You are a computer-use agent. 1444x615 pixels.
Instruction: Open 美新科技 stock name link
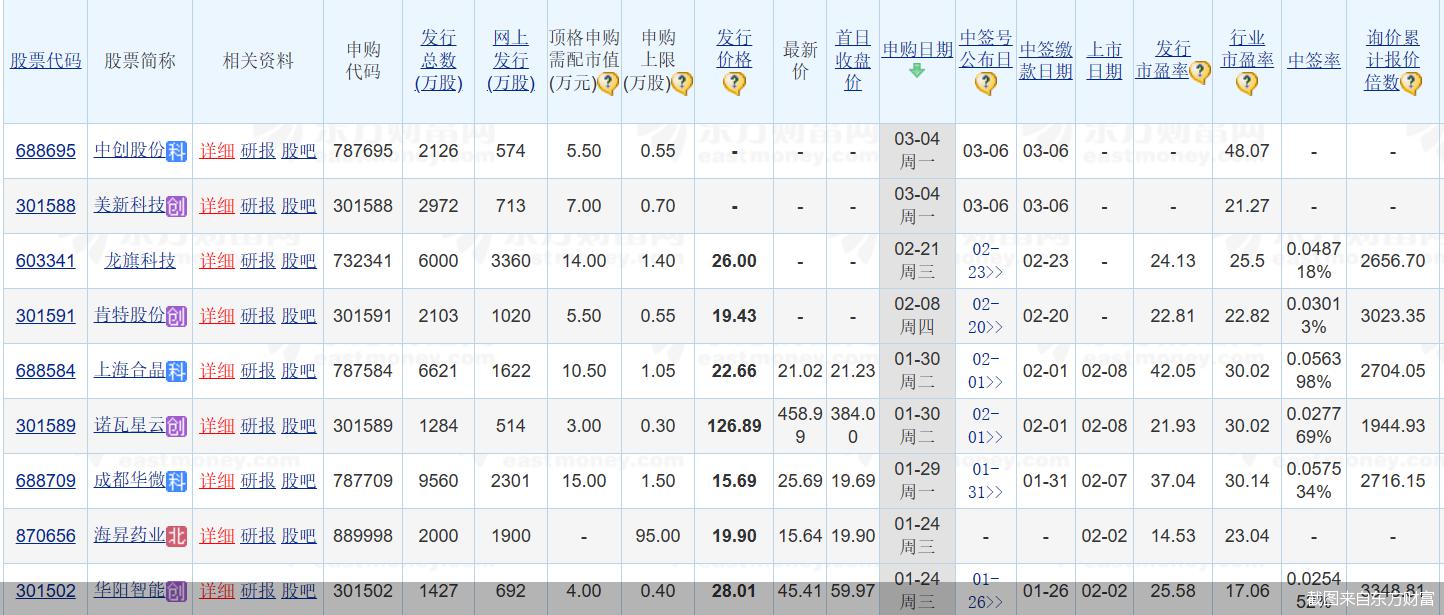pyautogui.click(x=129, y=206)
